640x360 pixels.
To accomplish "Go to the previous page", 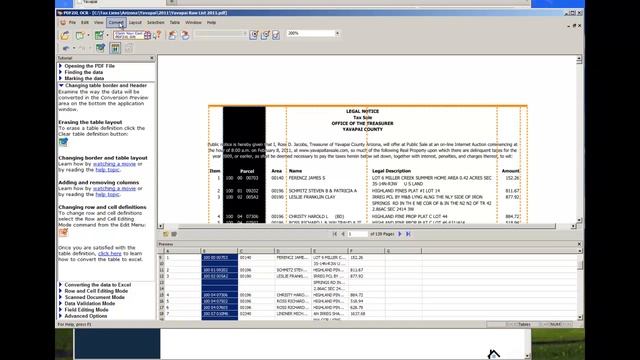I will [x=343, y=234].
